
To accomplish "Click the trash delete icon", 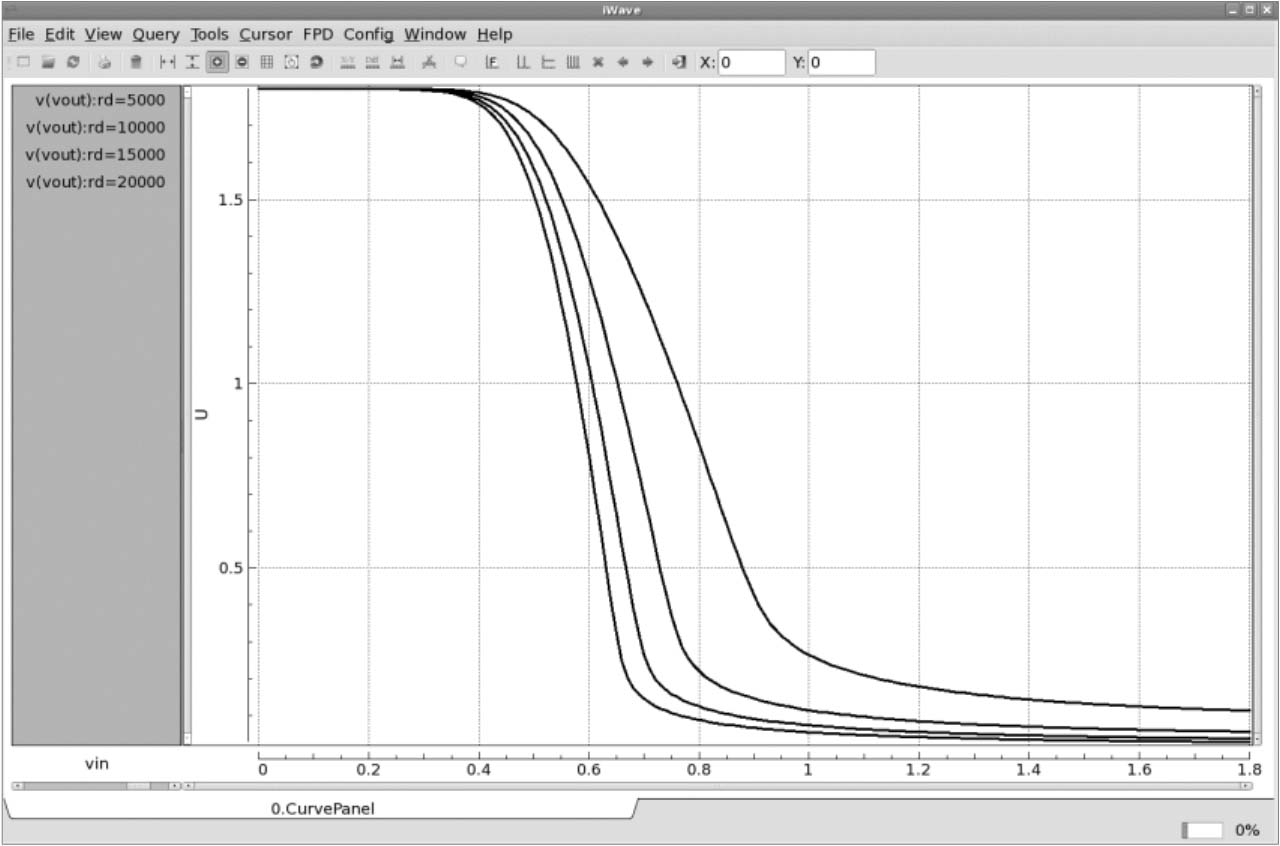I will point(136,62).
